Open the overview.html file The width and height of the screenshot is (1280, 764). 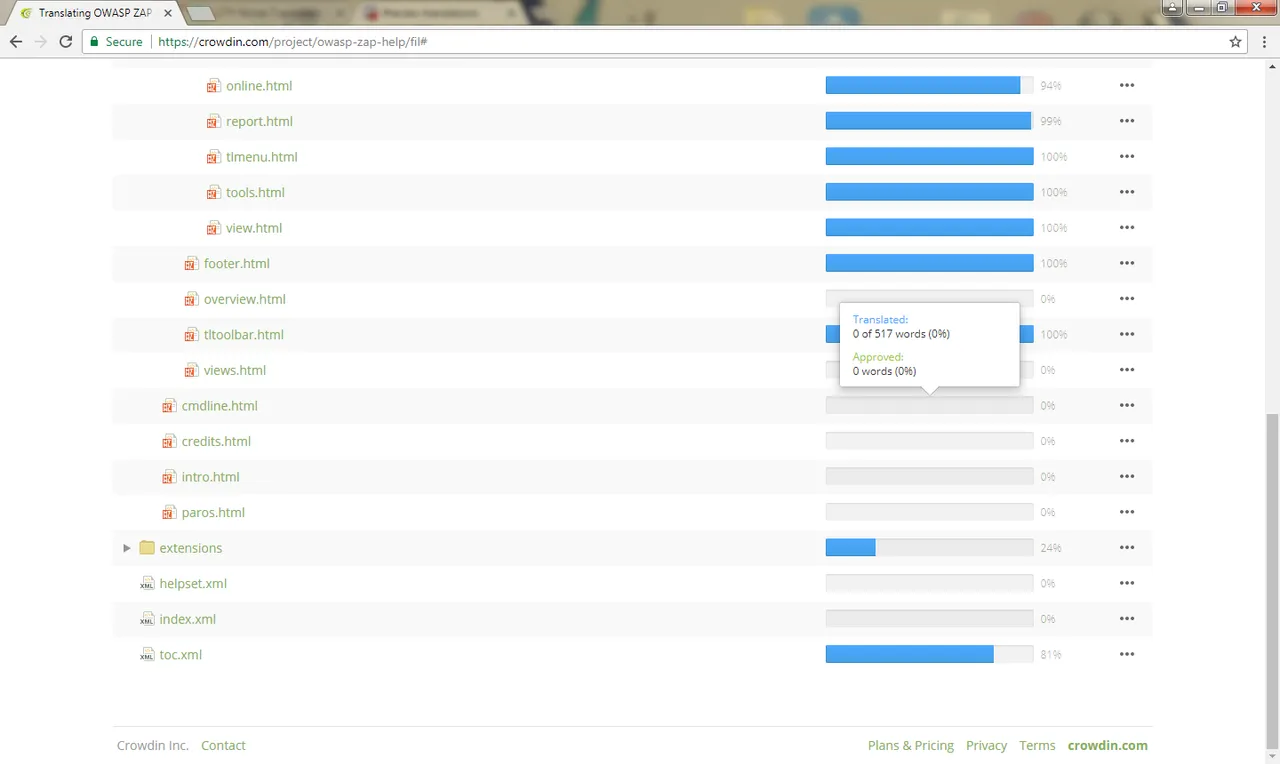(x=245, y=299)
